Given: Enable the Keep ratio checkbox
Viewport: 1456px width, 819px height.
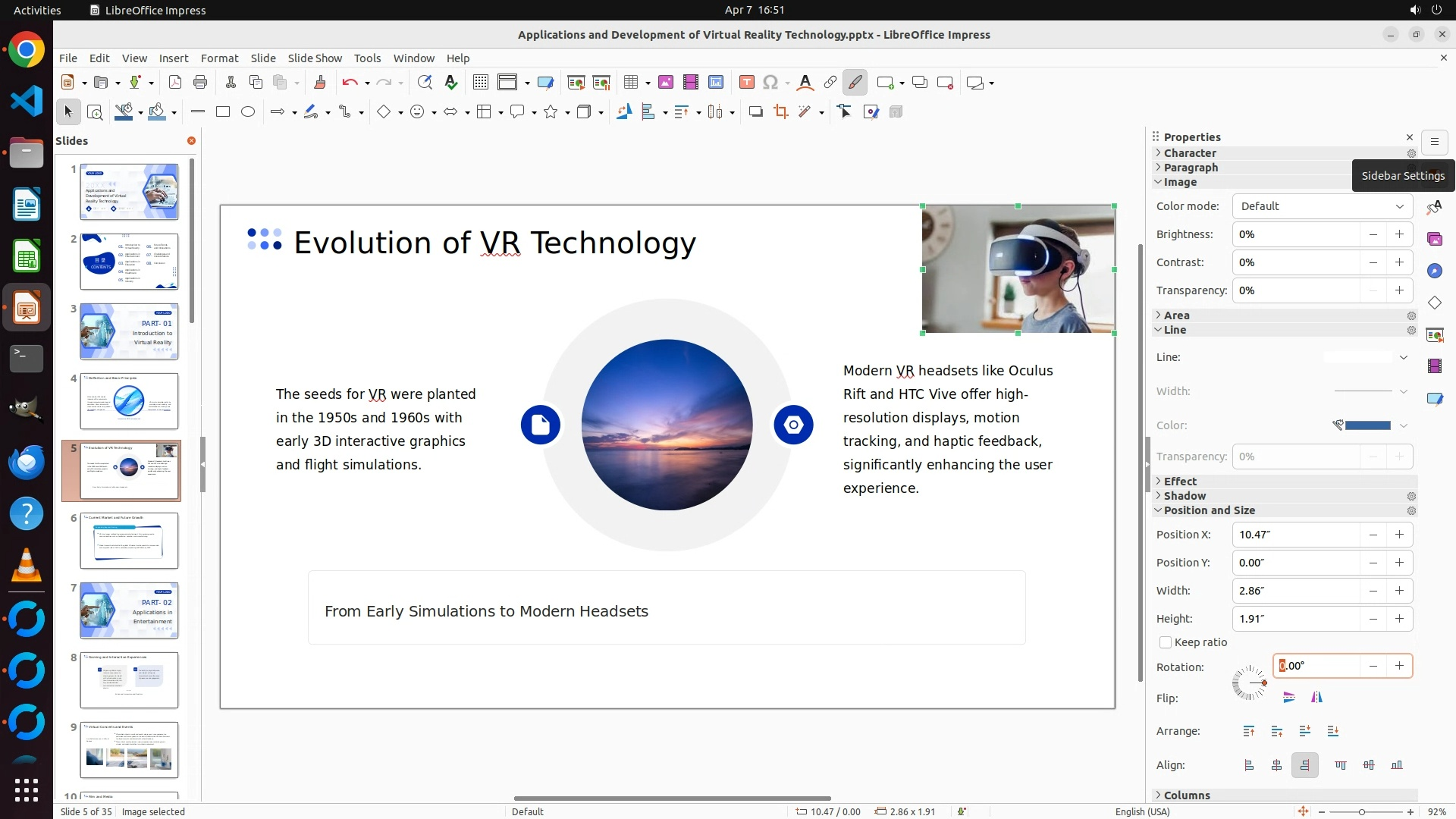Looking at the screenshot, I should 1166,643.
